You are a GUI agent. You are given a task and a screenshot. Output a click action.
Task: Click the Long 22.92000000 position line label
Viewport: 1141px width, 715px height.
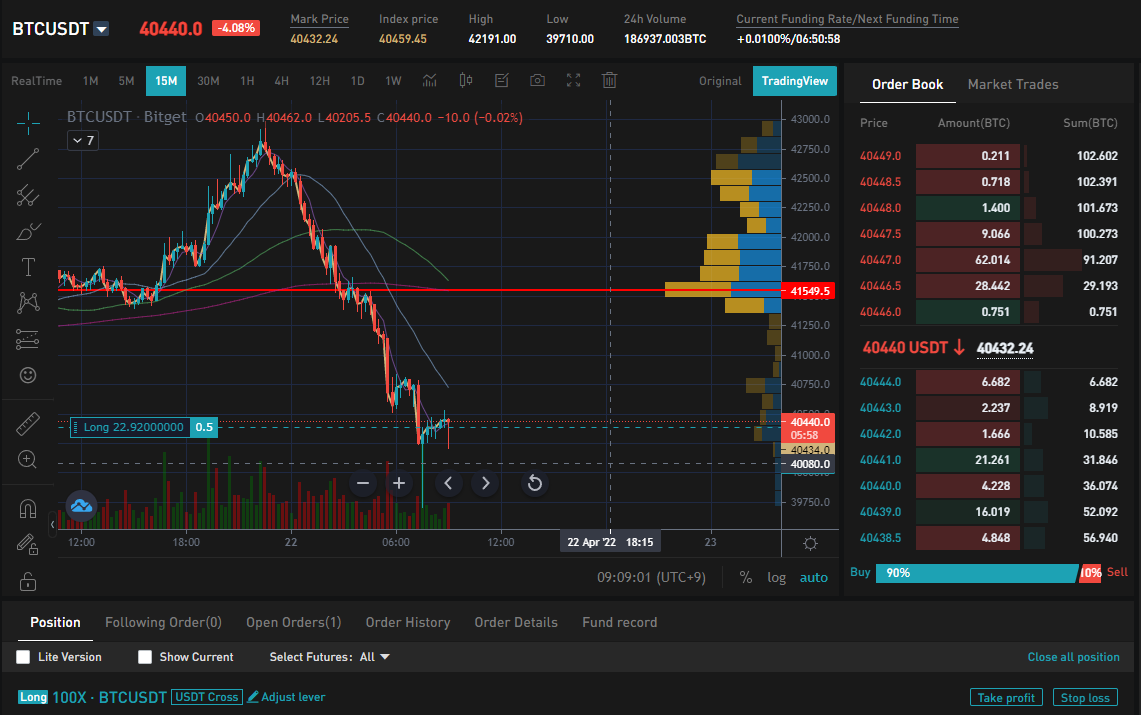click(143, 427)
